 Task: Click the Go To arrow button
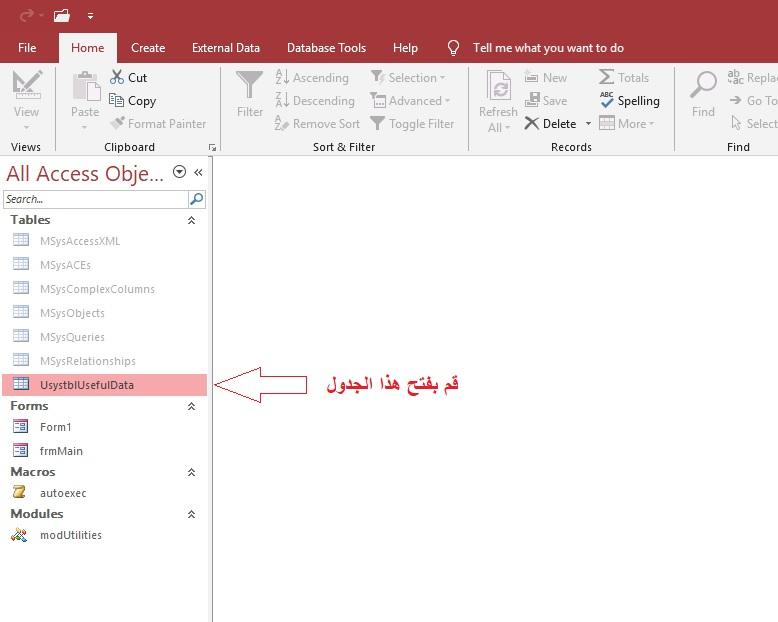pos(753,101)
